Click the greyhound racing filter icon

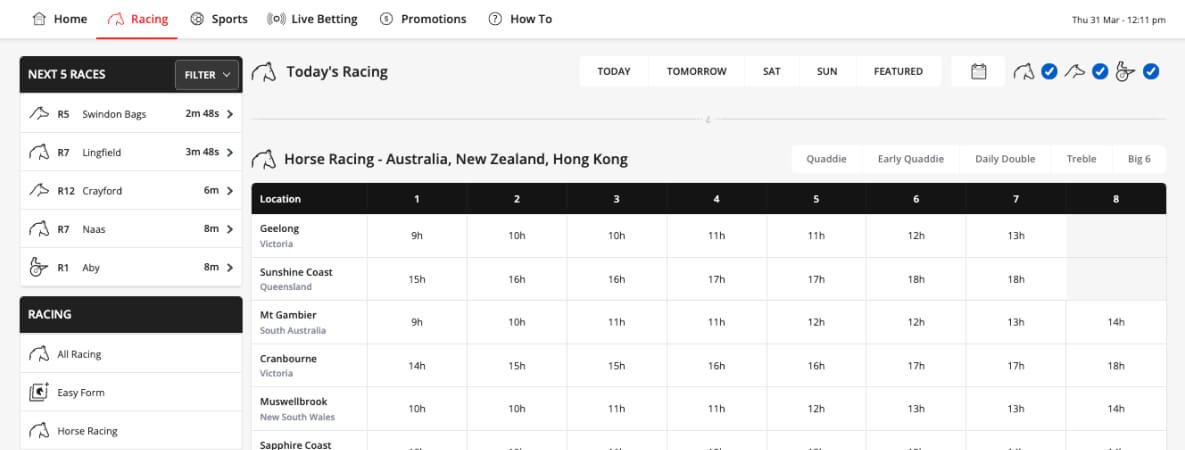point(1075,71)
